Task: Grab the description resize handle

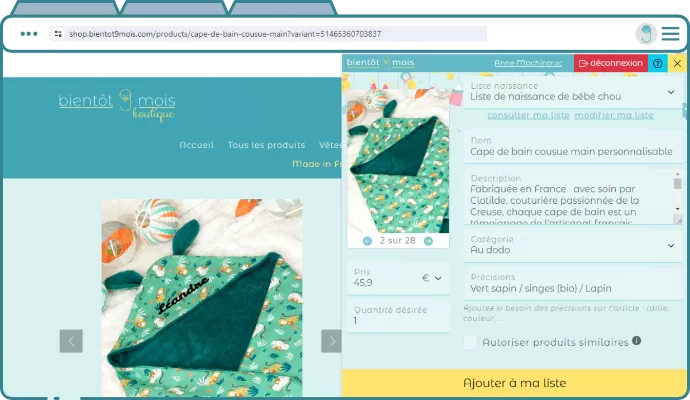Action: click(x=678, y=219)
